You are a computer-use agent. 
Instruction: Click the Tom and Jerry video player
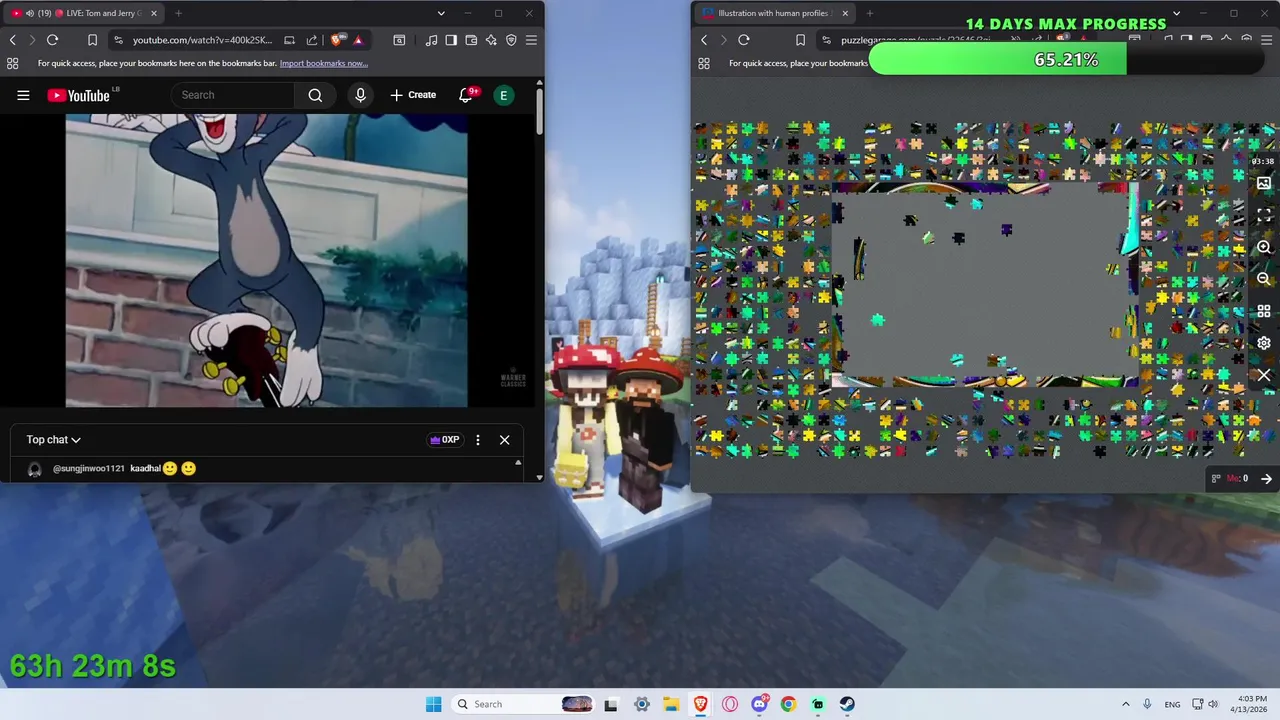(x=266, y=260)
